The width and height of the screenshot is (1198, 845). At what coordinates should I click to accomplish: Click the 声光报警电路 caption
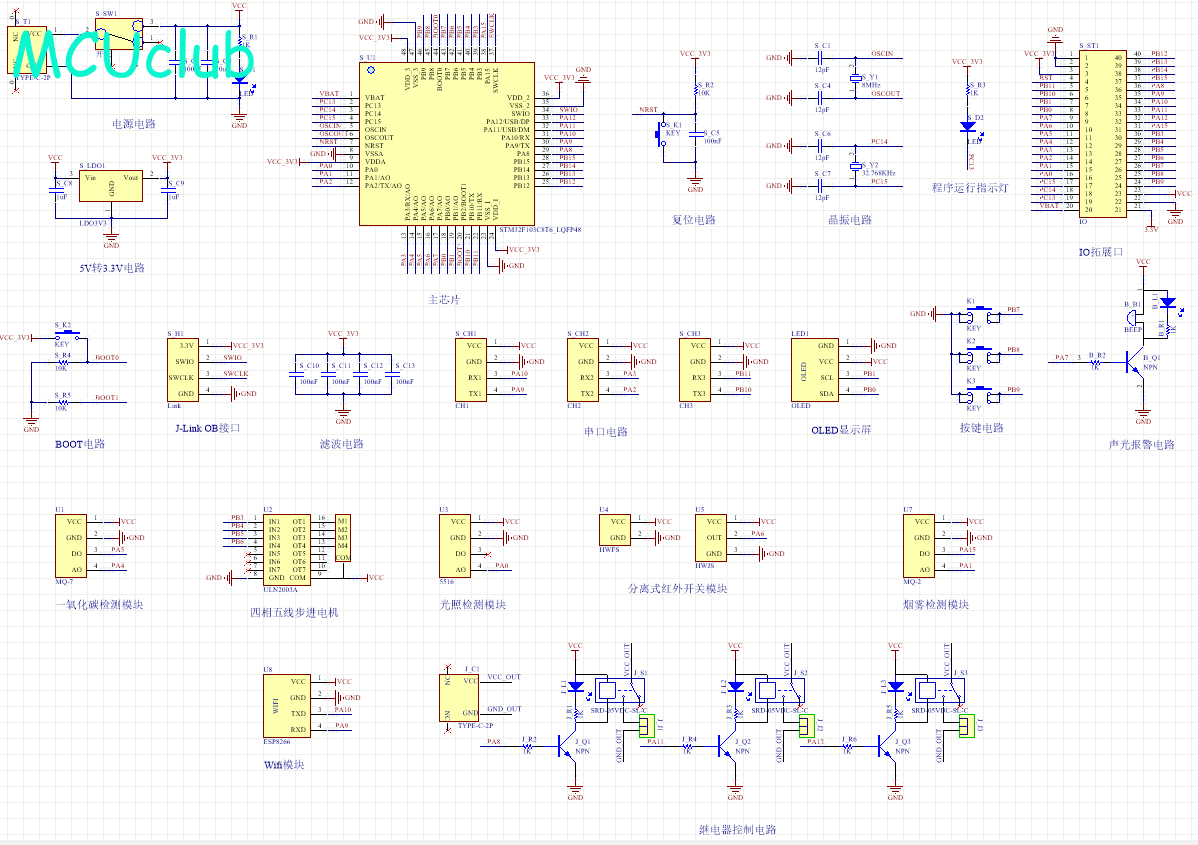[1141, 445]
